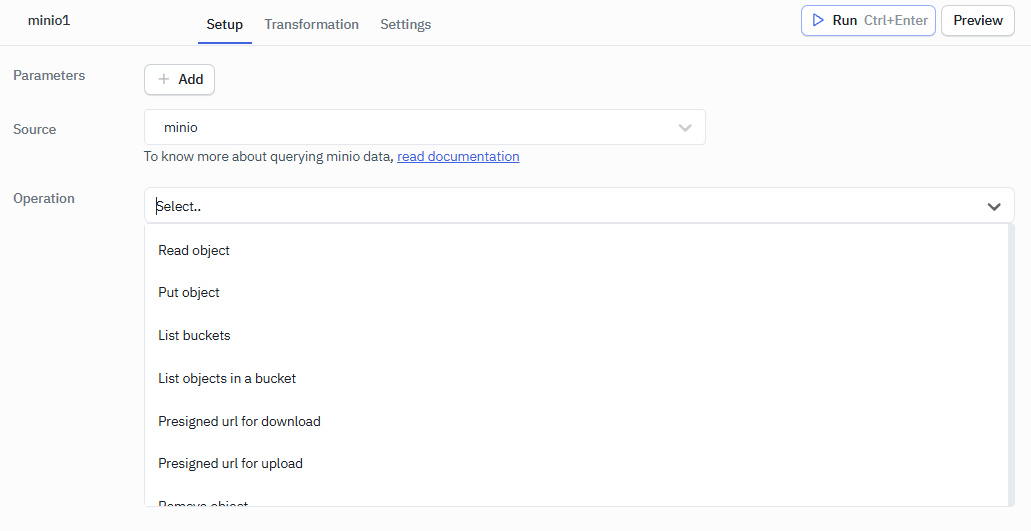Select Presigned url for upload
1031x531 pixels.
[x=230, y=463]
